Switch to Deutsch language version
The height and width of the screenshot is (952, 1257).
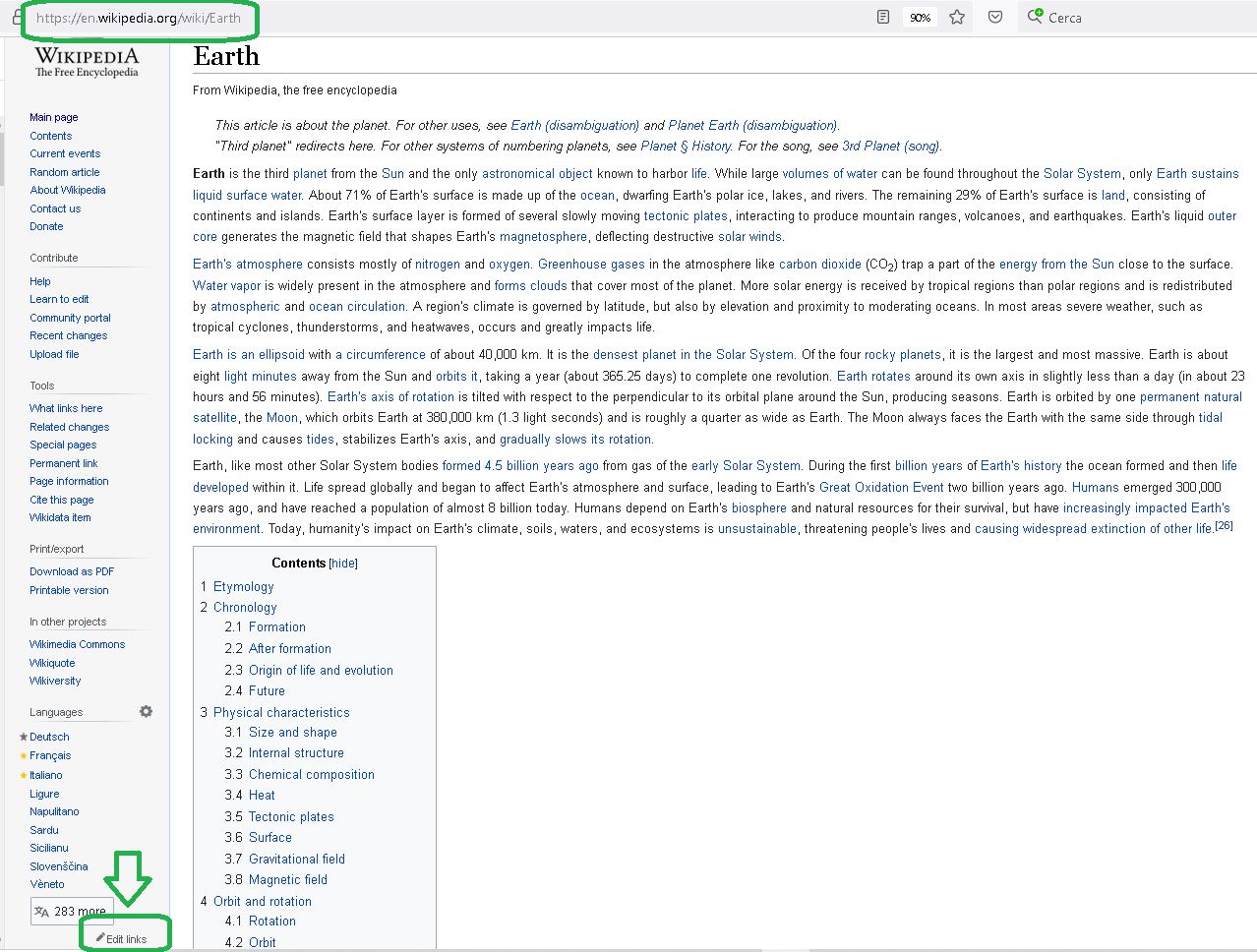[49, 737]
